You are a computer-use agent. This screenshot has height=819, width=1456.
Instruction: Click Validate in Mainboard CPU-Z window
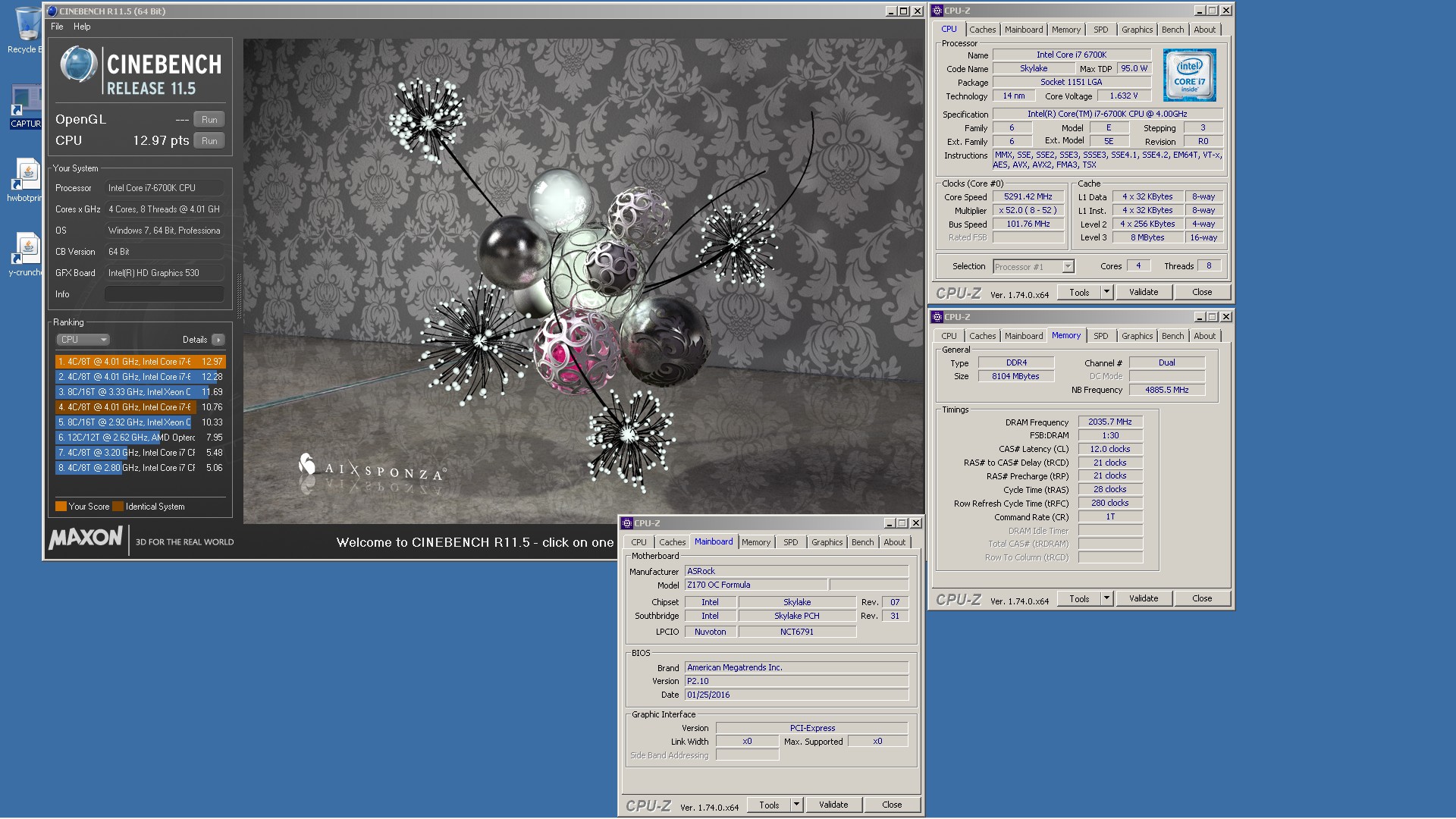833,805
